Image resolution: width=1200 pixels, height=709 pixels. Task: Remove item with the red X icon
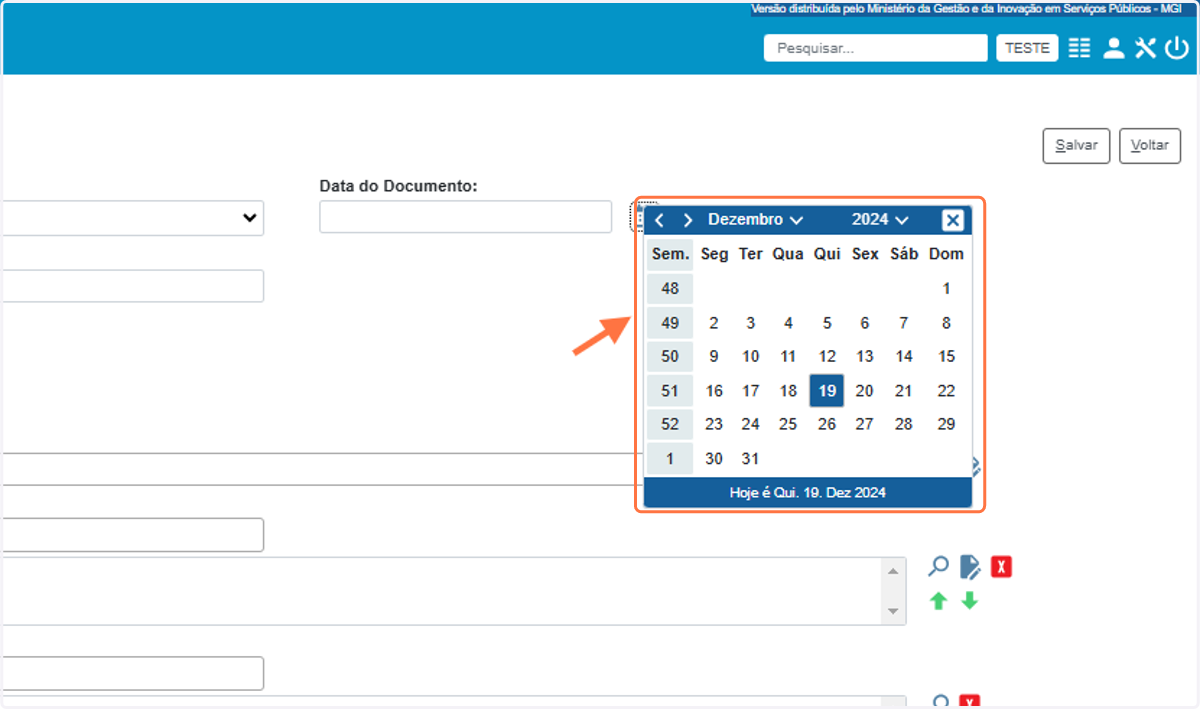click(x=1001, y=567)
